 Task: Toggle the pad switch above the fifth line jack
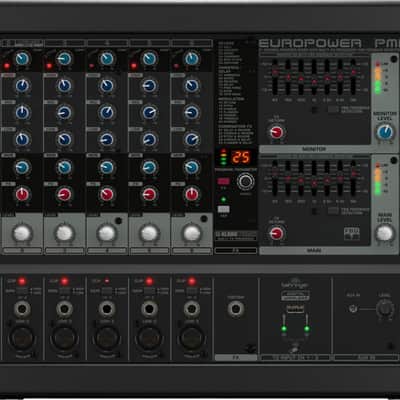coord(192,291)
